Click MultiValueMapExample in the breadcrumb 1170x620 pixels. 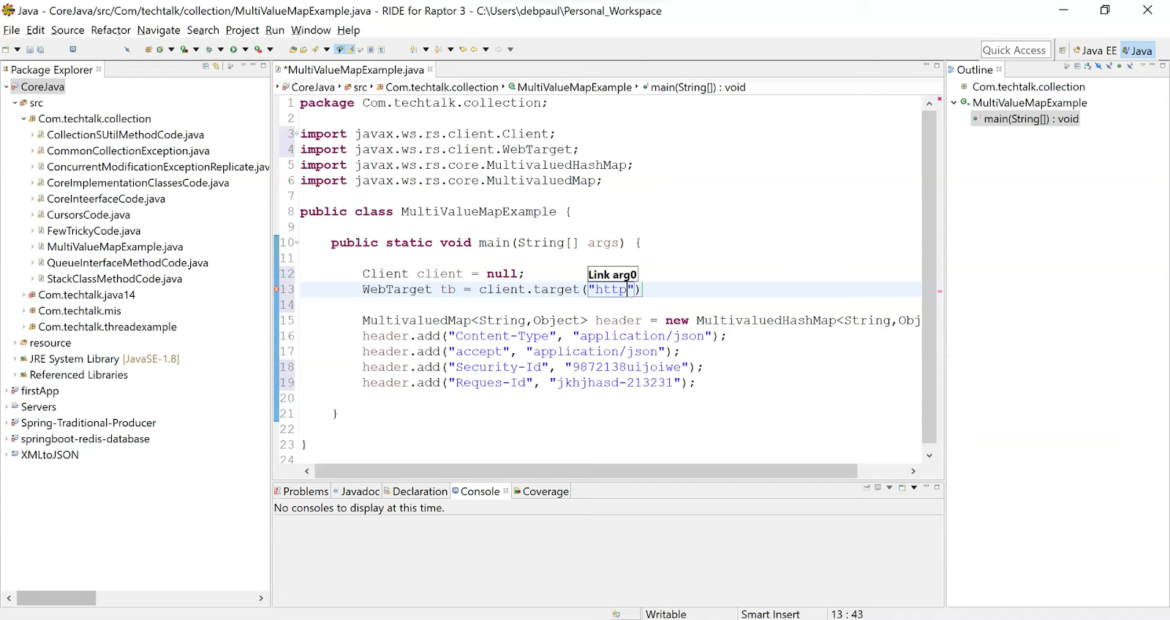click(574, 87)
